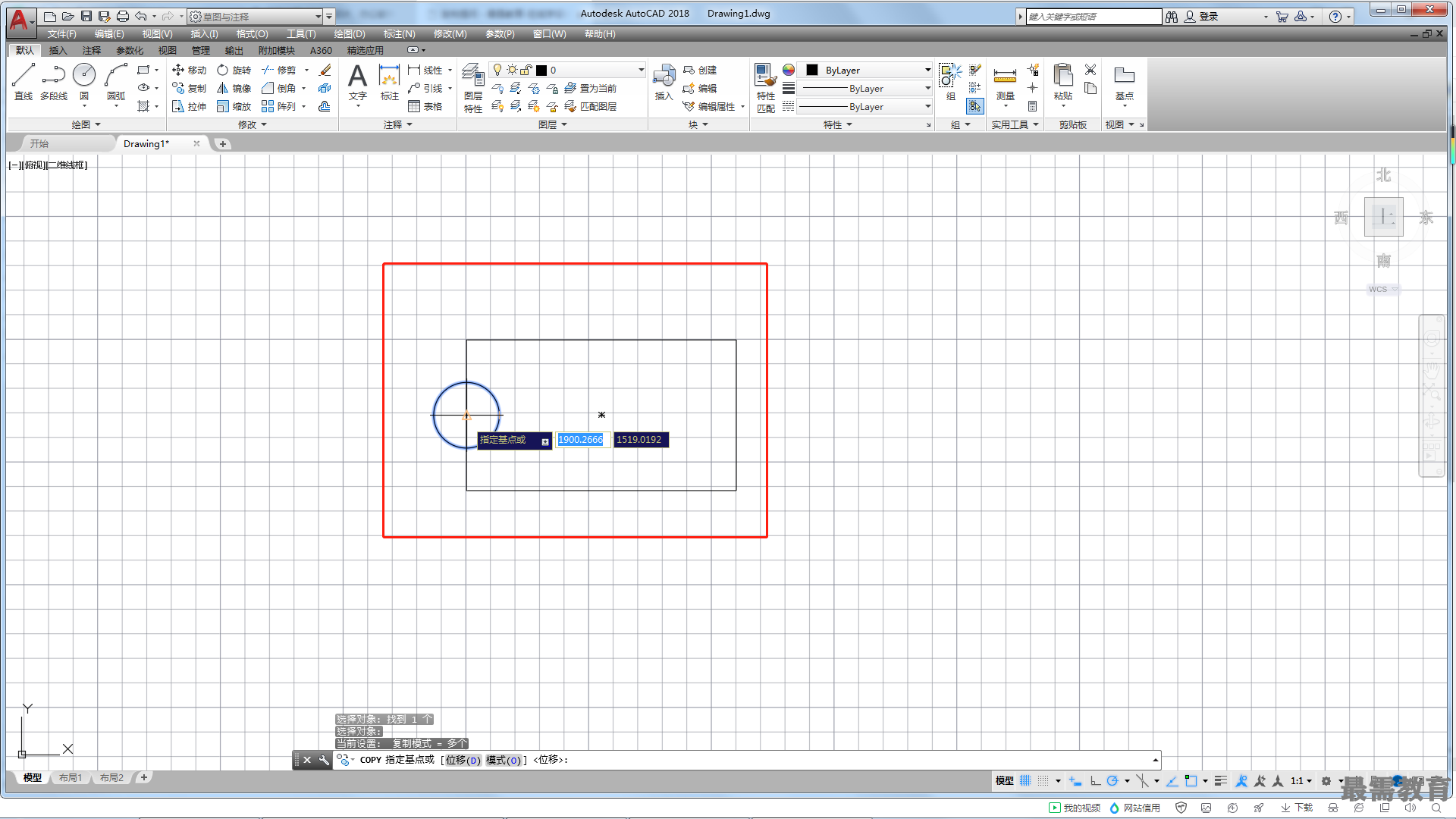Viewport: 1456px width, 819px height.
Task: Open the 标注(N) menu
Action: (399, 34)
